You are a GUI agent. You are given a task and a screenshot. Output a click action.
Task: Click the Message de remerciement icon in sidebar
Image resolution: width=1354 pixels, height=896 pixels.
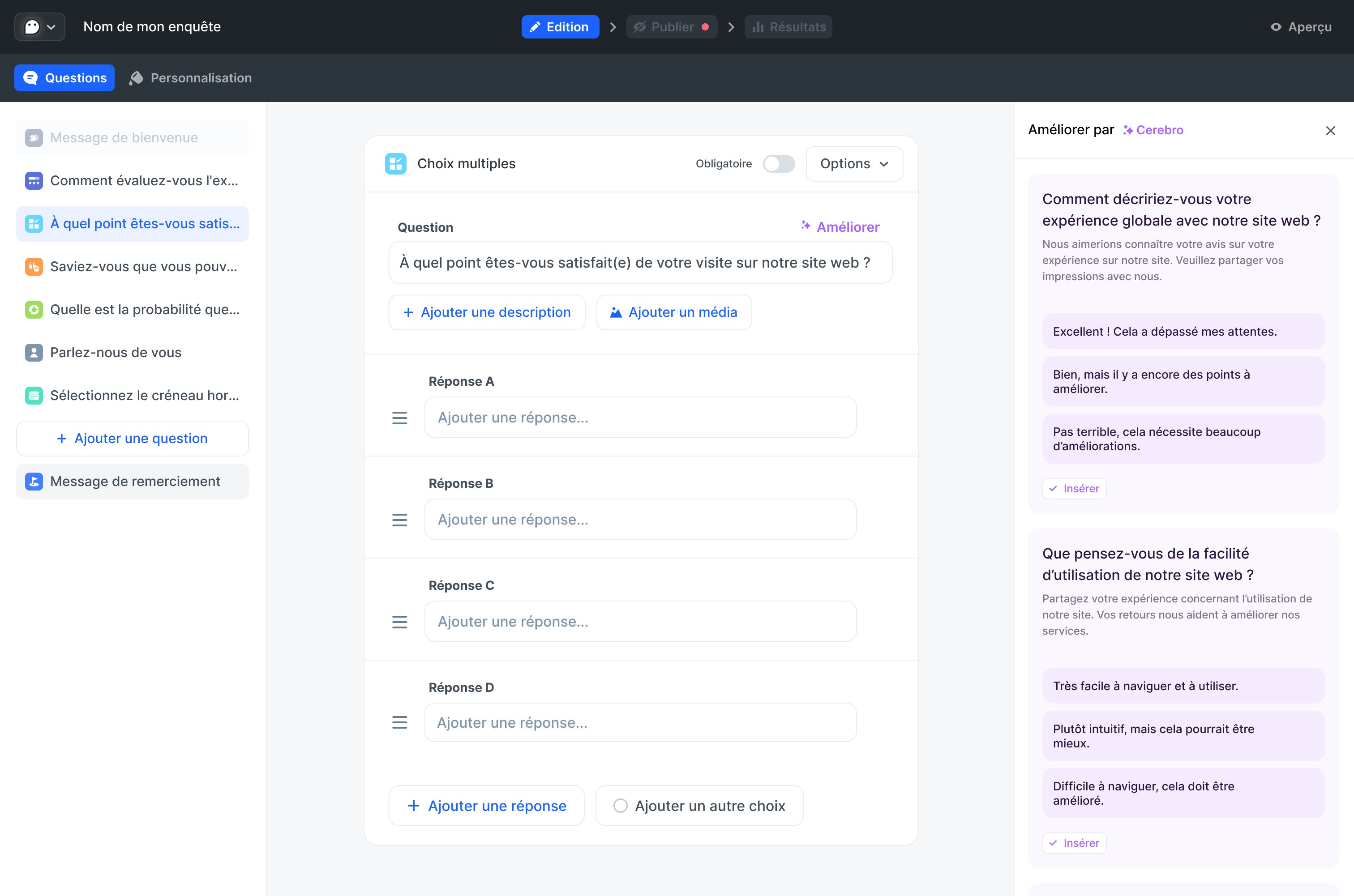click(x=34, y=481)
